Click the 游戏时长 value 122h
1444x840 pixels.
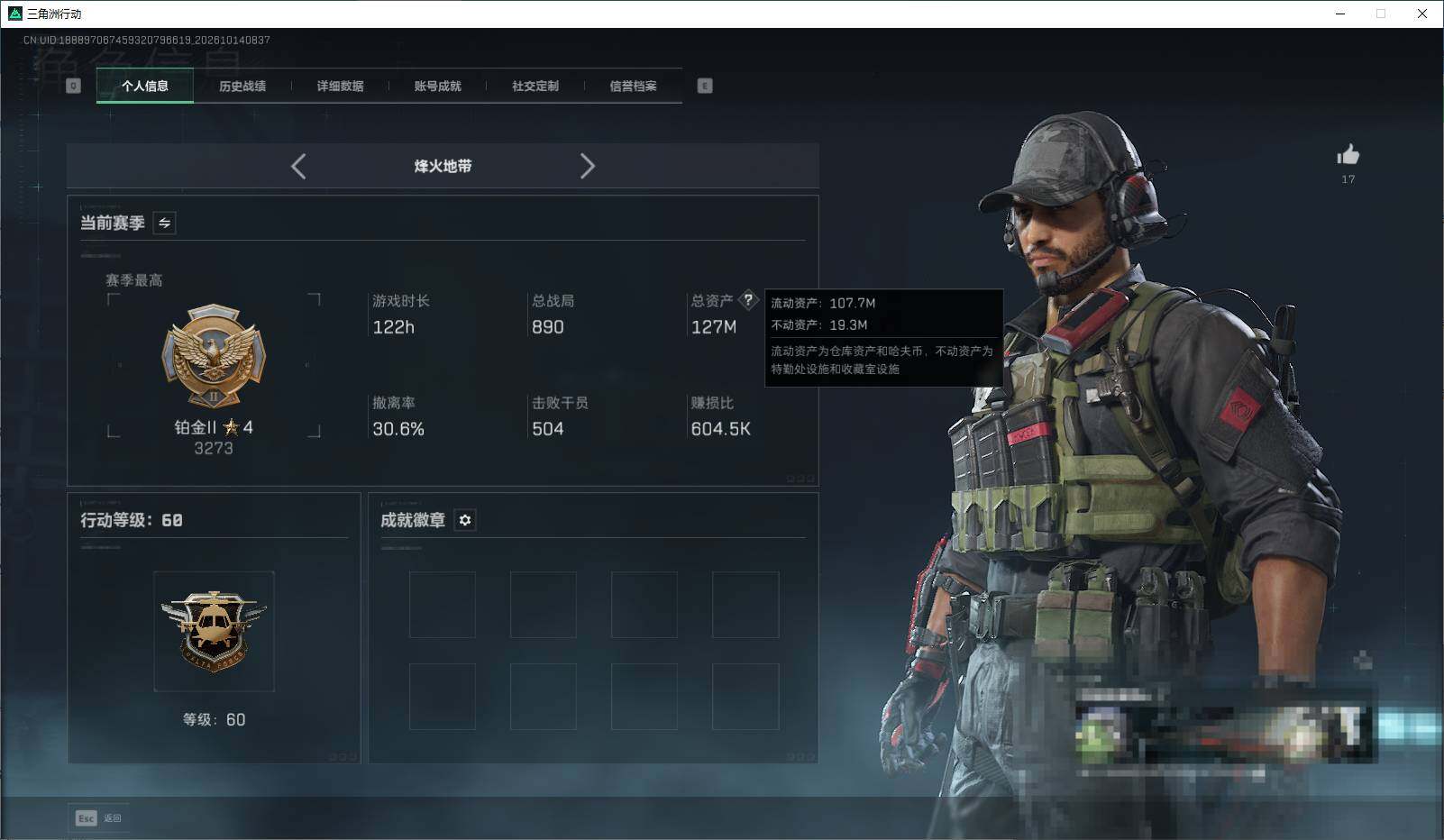point(394,327)
